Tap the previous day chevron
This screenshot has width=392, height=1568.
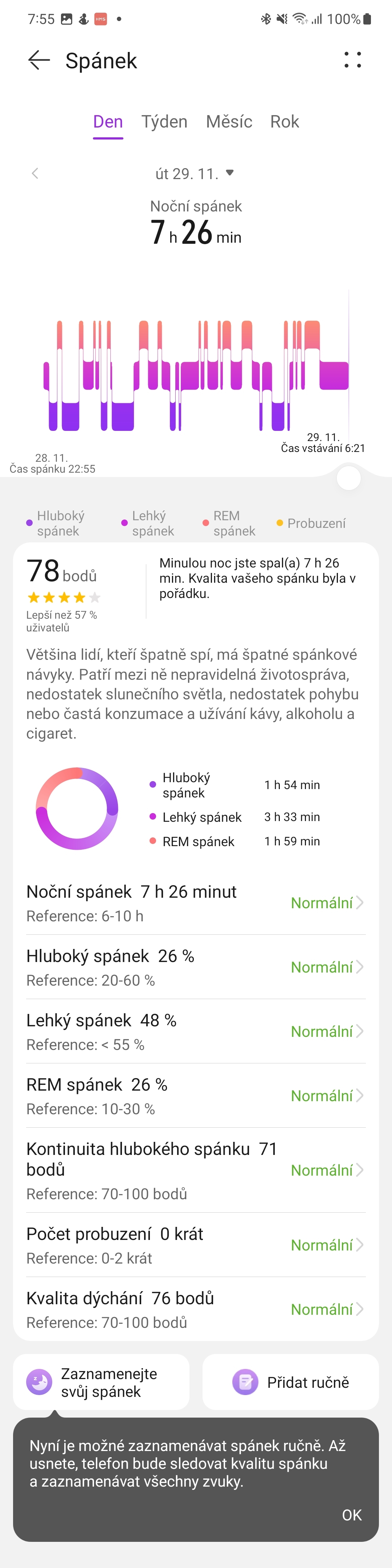pos(34,173)
